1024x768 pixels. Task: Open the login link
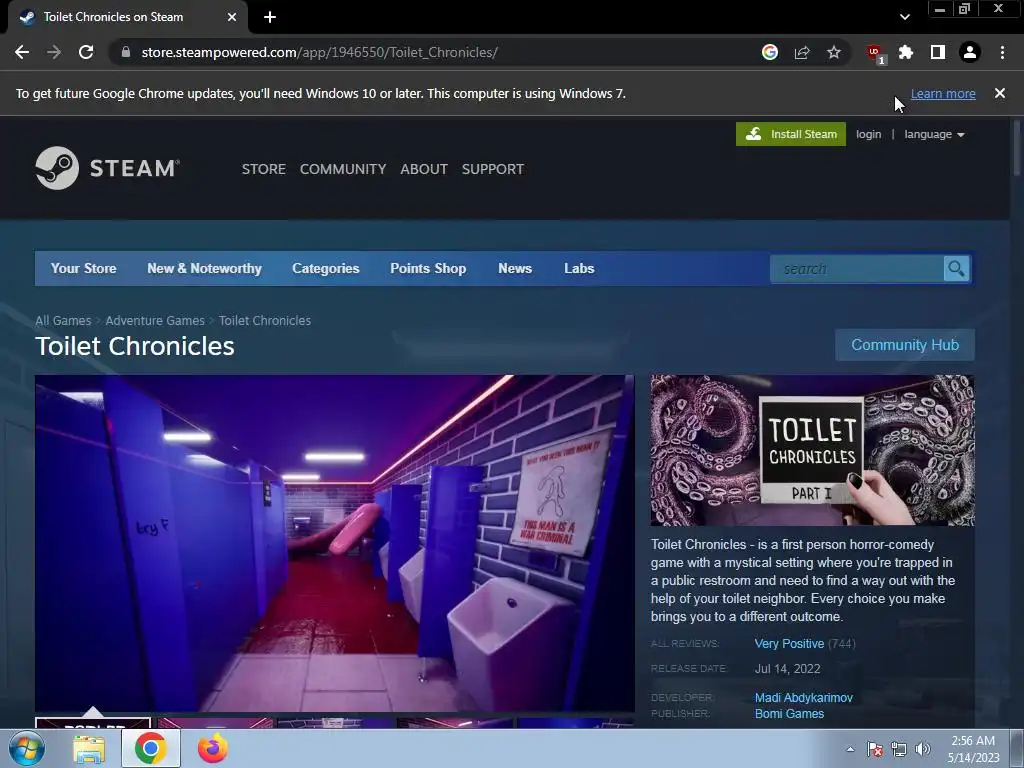click(869, 134)
